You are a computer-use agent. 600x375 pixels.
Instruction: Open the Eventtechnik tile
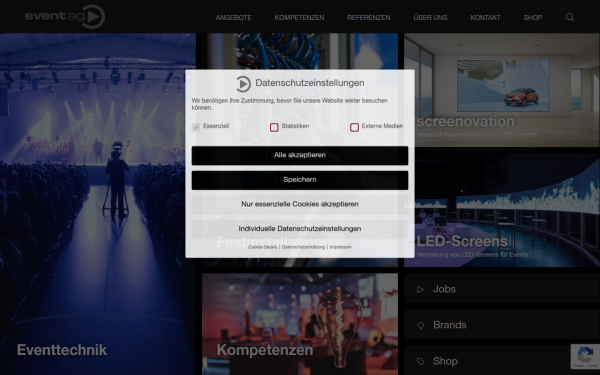pyautogui.click(x=98, y=204)
